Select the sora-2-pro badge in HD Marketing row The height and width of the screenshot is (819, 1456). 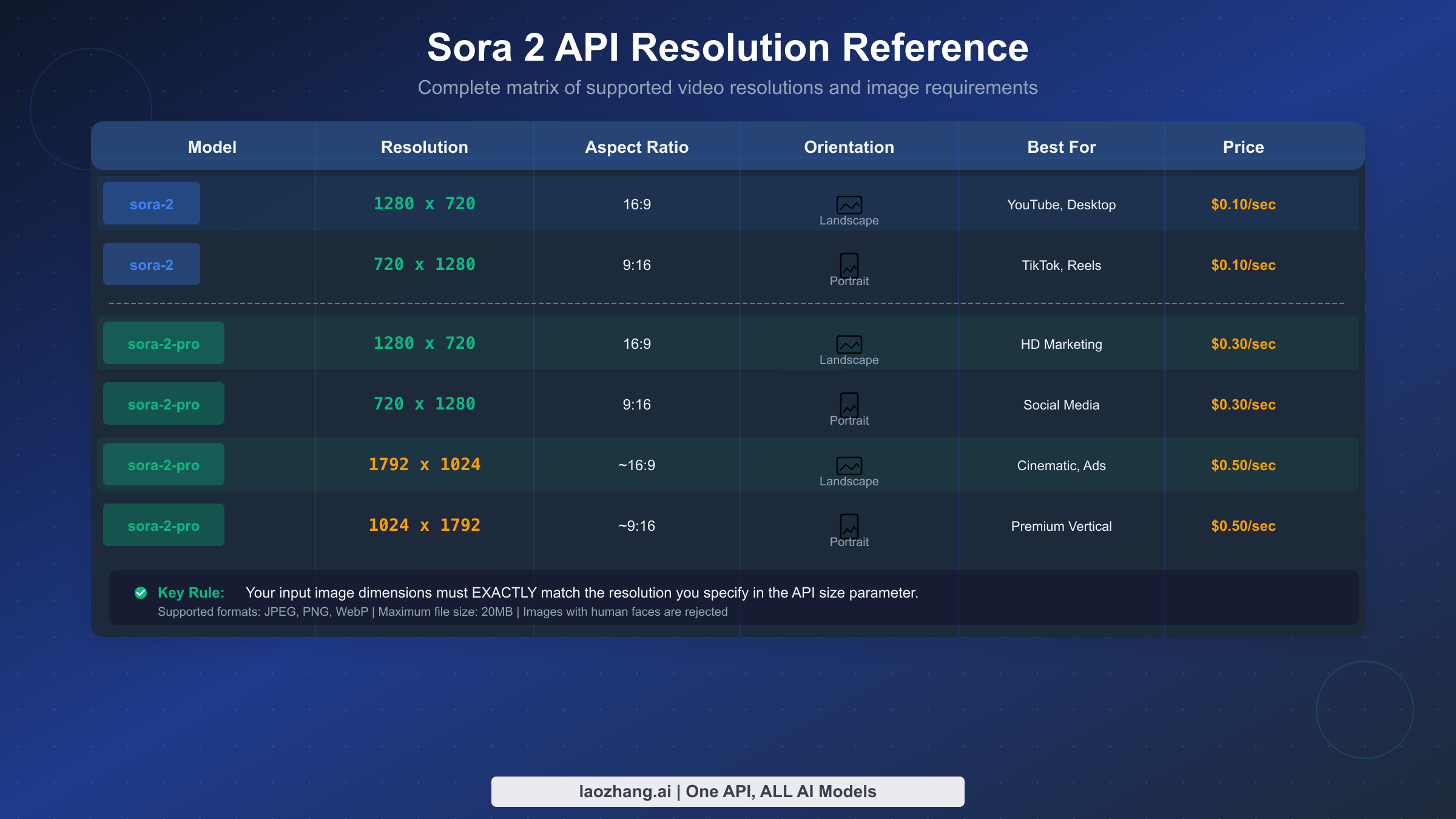pyautogui.click(x=163, y=343)
